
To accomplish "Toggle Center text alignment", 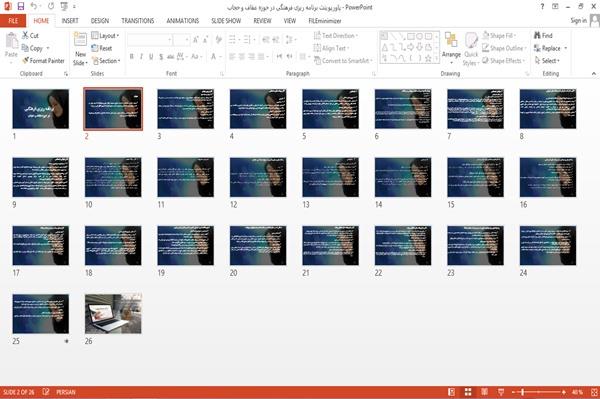I will (241, 57).
